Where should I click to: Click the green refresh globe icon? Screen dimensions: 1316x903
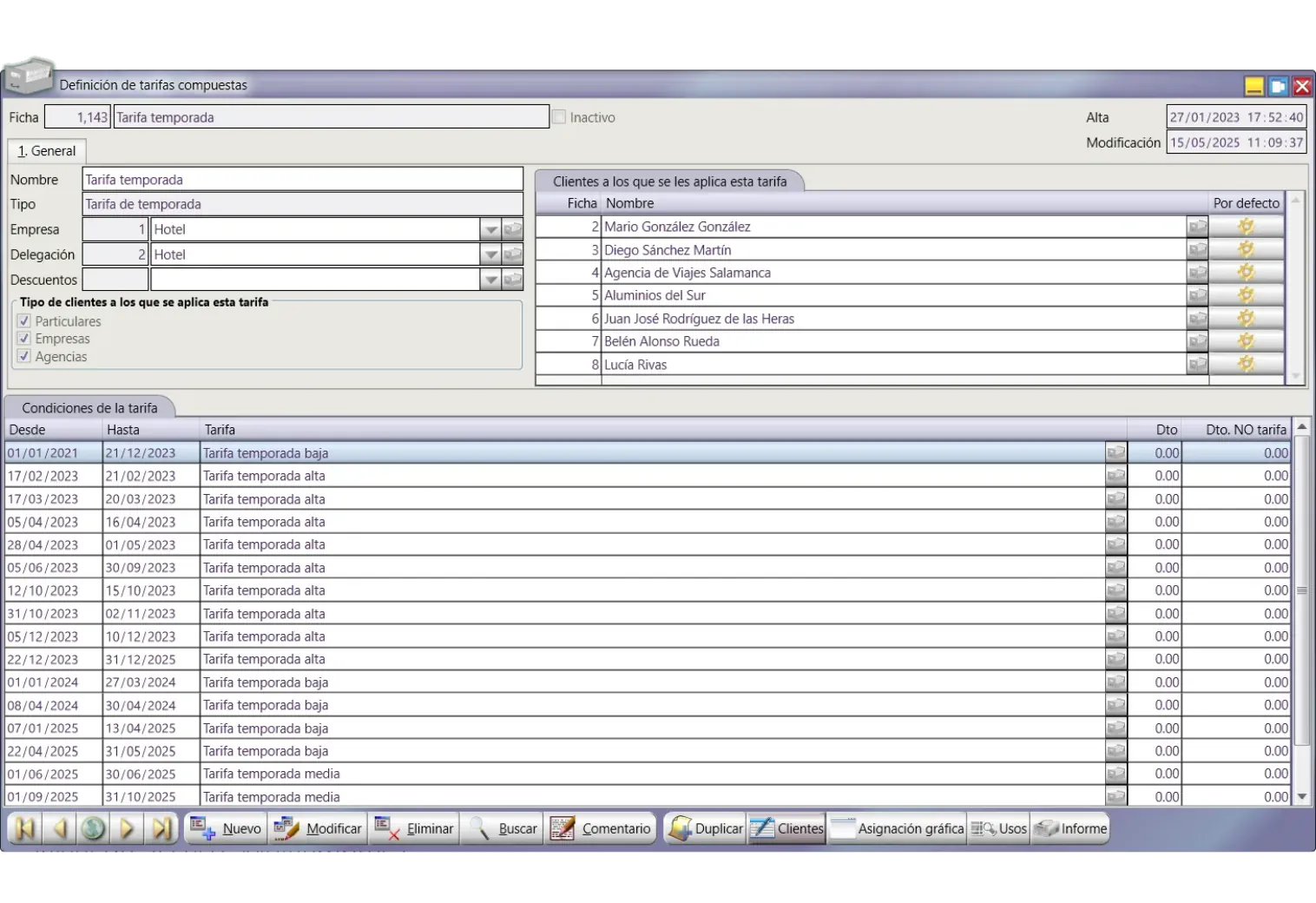[x=93, y=828]
